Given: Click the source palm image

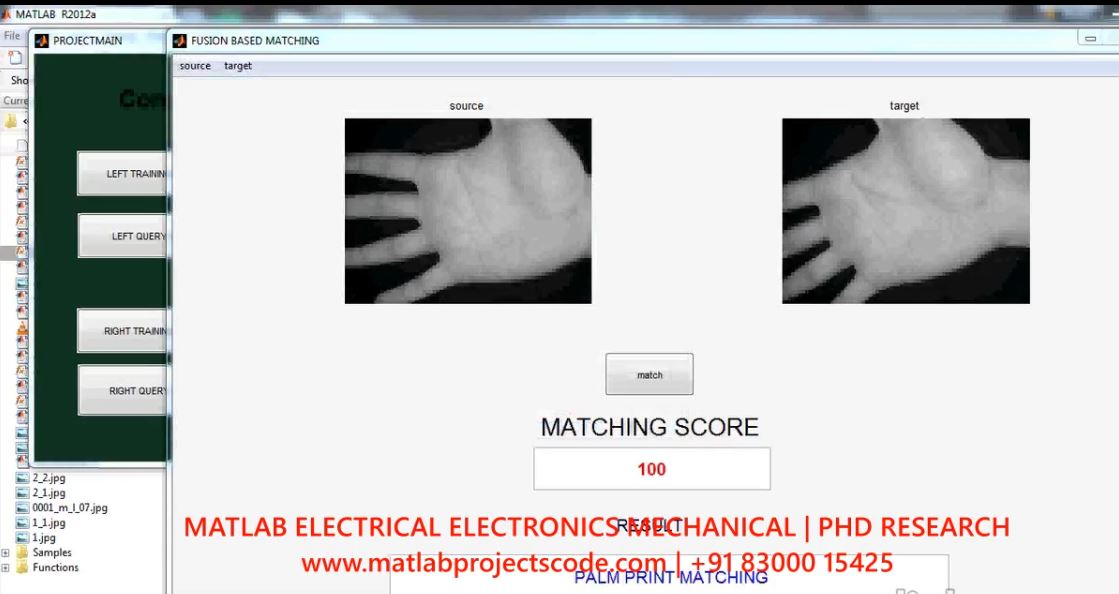Looking at the screenshot, I should click(x=468, y=211).
